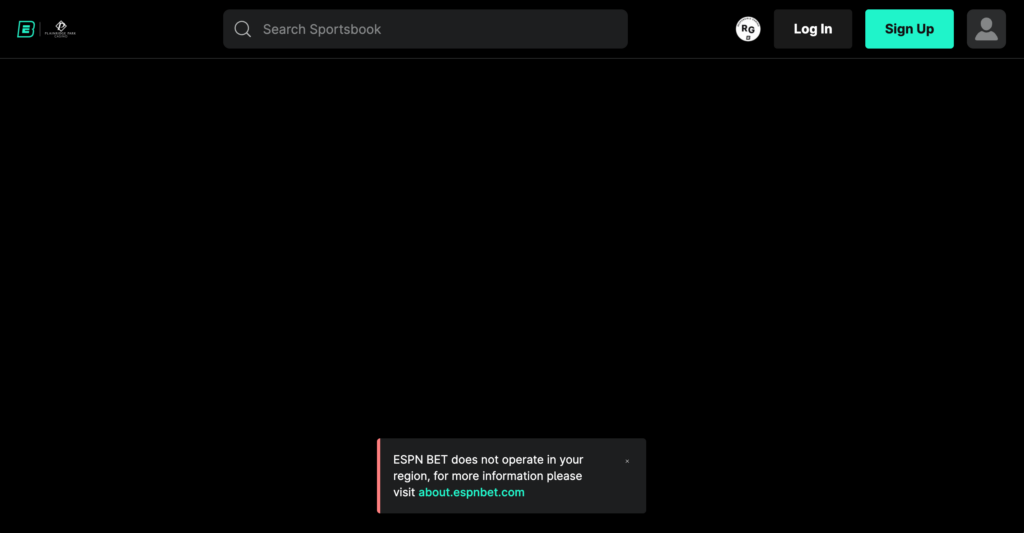Click the Sign Up button
Screen dimensions: 1024x533
[x=909, y=29]
